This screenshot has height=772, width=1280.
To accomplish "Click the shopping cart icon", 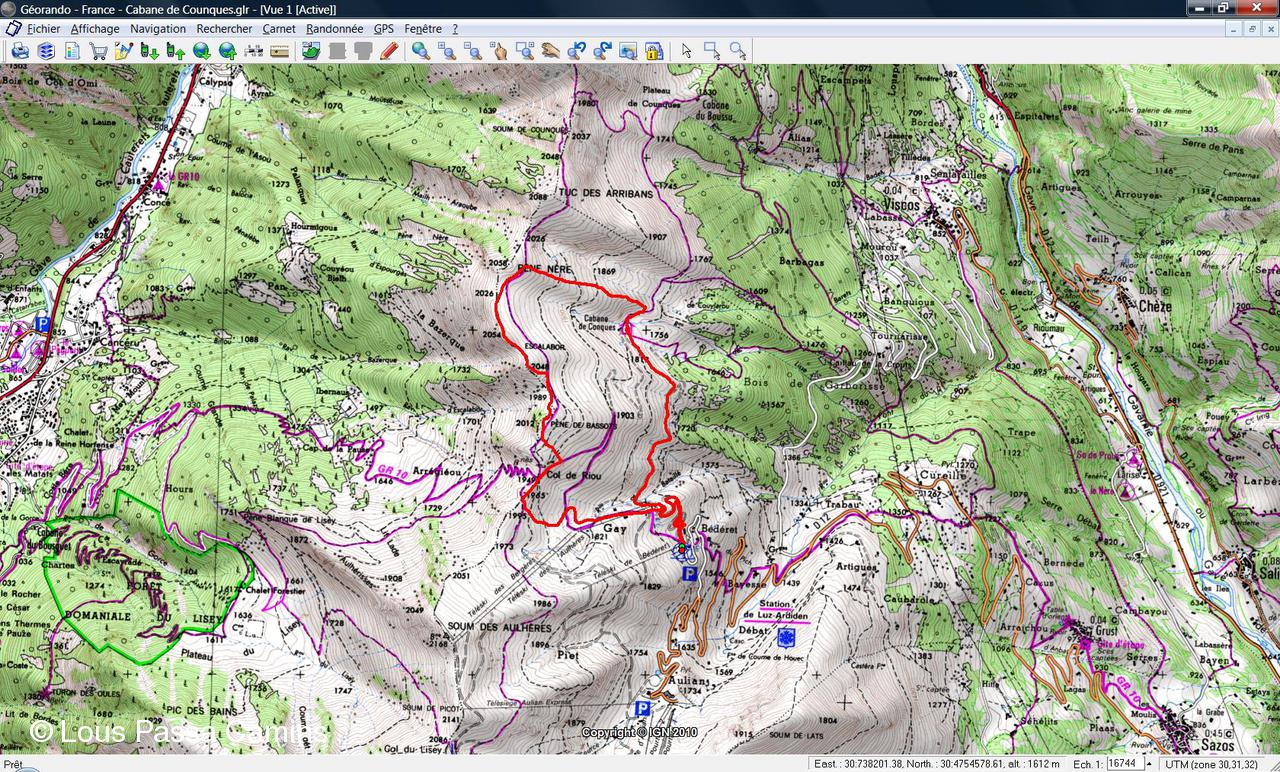I will click(98, 51).
